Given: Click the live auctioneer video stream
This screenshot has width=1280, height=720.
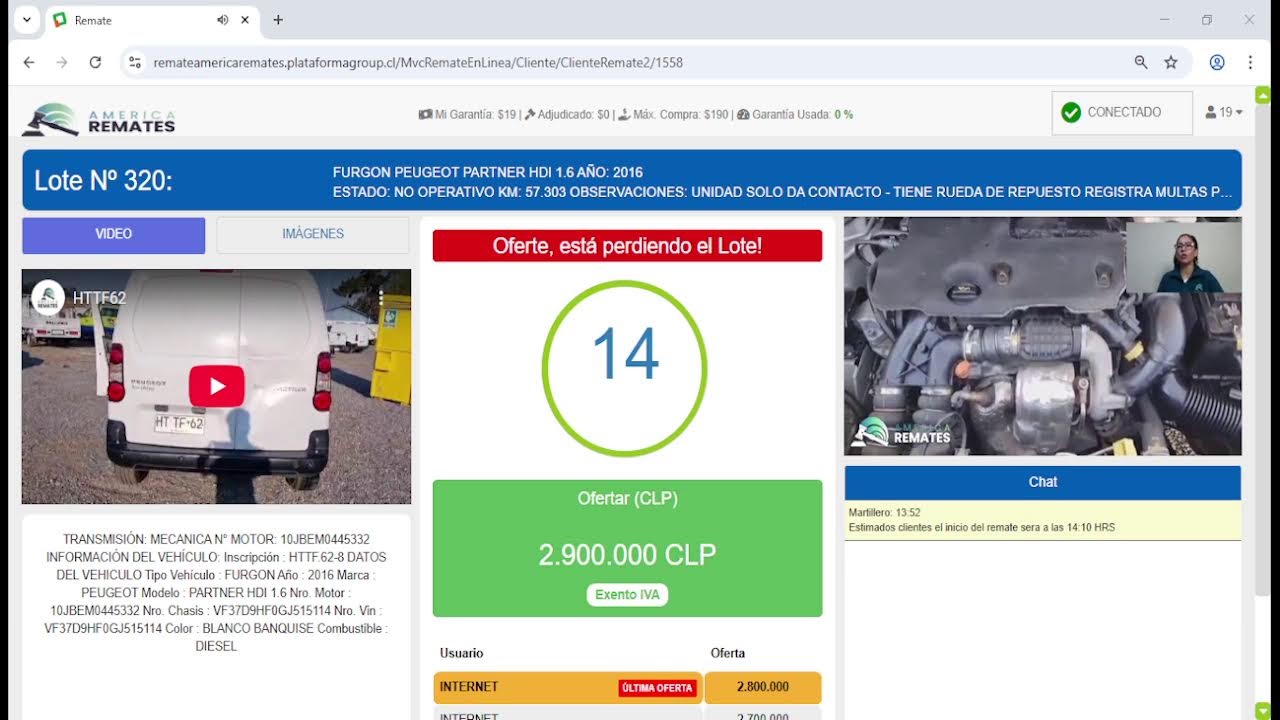Looking at the screenshot, I should coord(1043,336).
